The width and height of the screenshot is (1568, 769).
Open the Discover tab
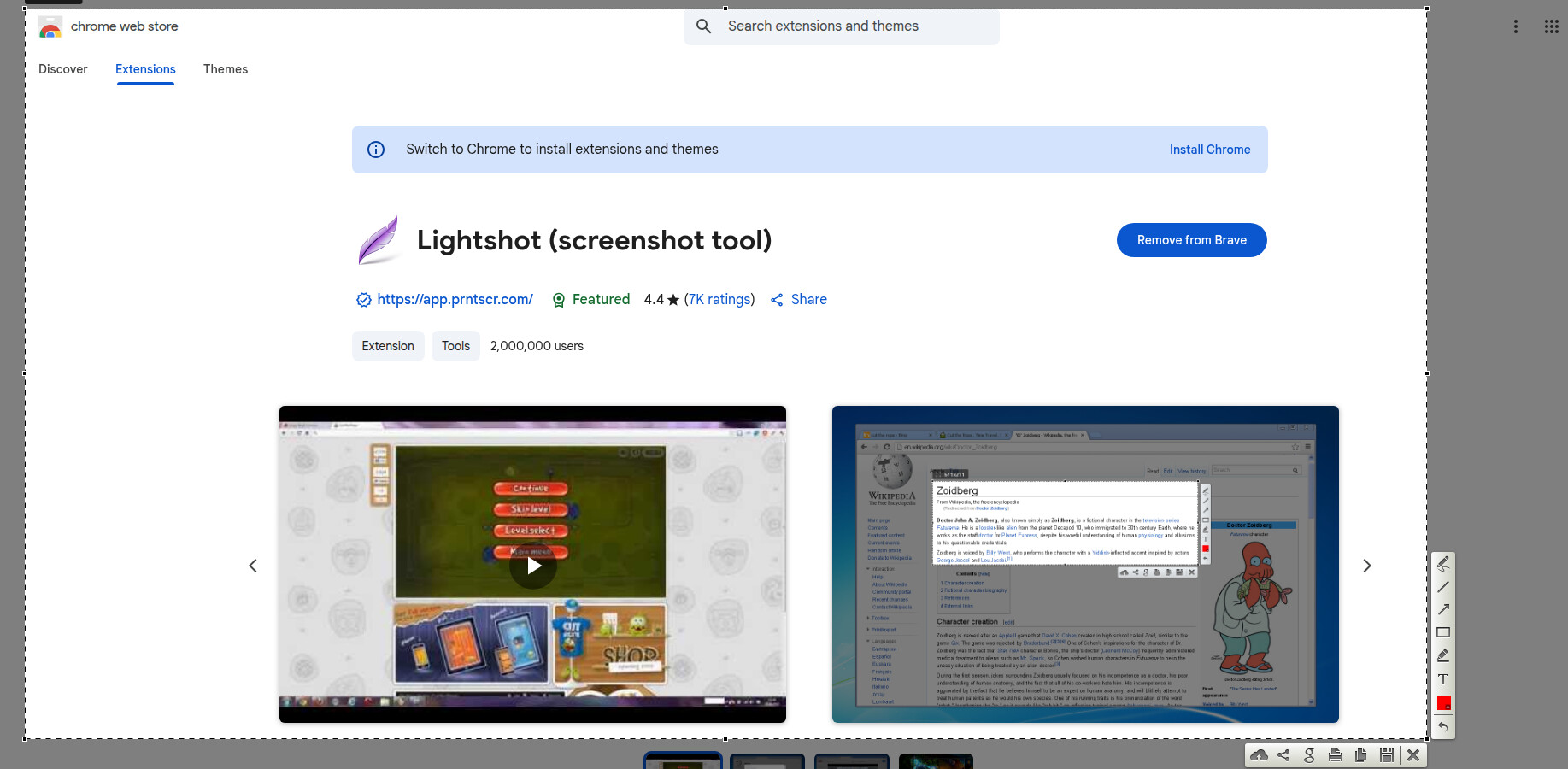pos(62,69)
